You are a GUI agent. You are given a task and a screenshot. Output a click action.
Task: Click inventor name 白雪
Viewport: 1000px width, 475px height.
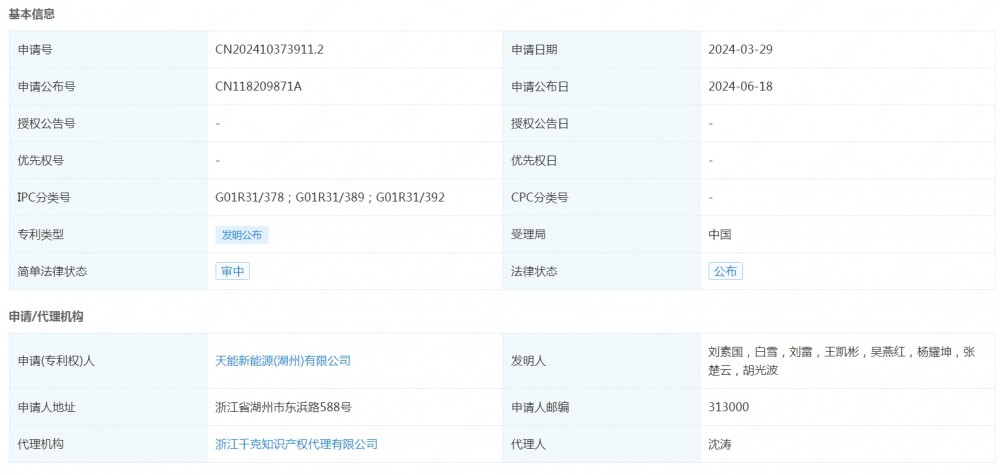click(765, 352)
